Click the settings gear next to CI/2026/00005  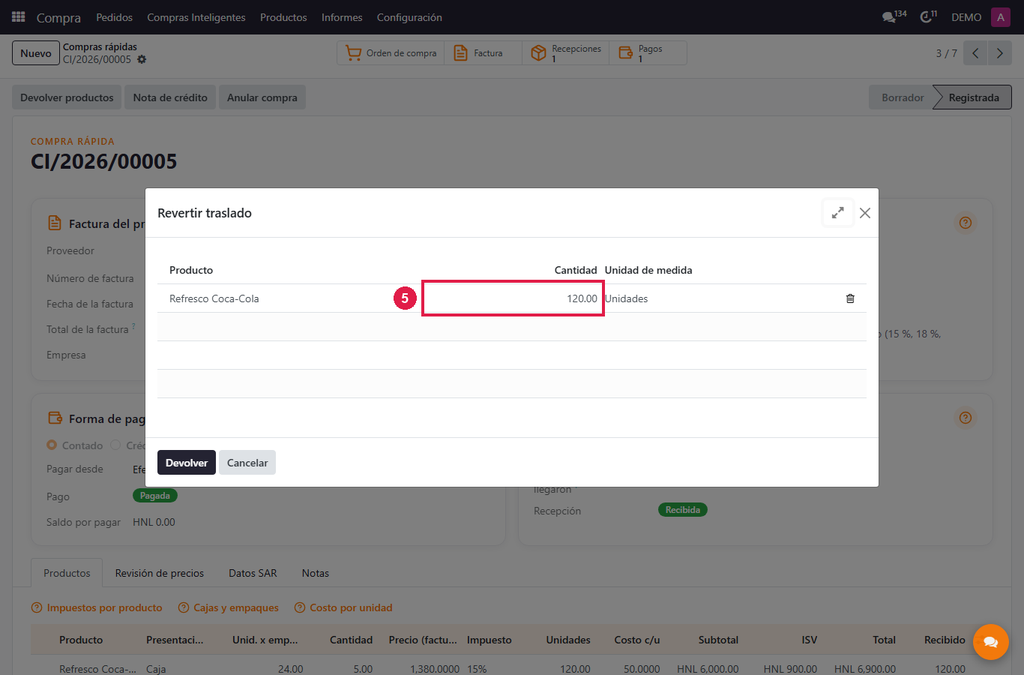pos(142,59)
